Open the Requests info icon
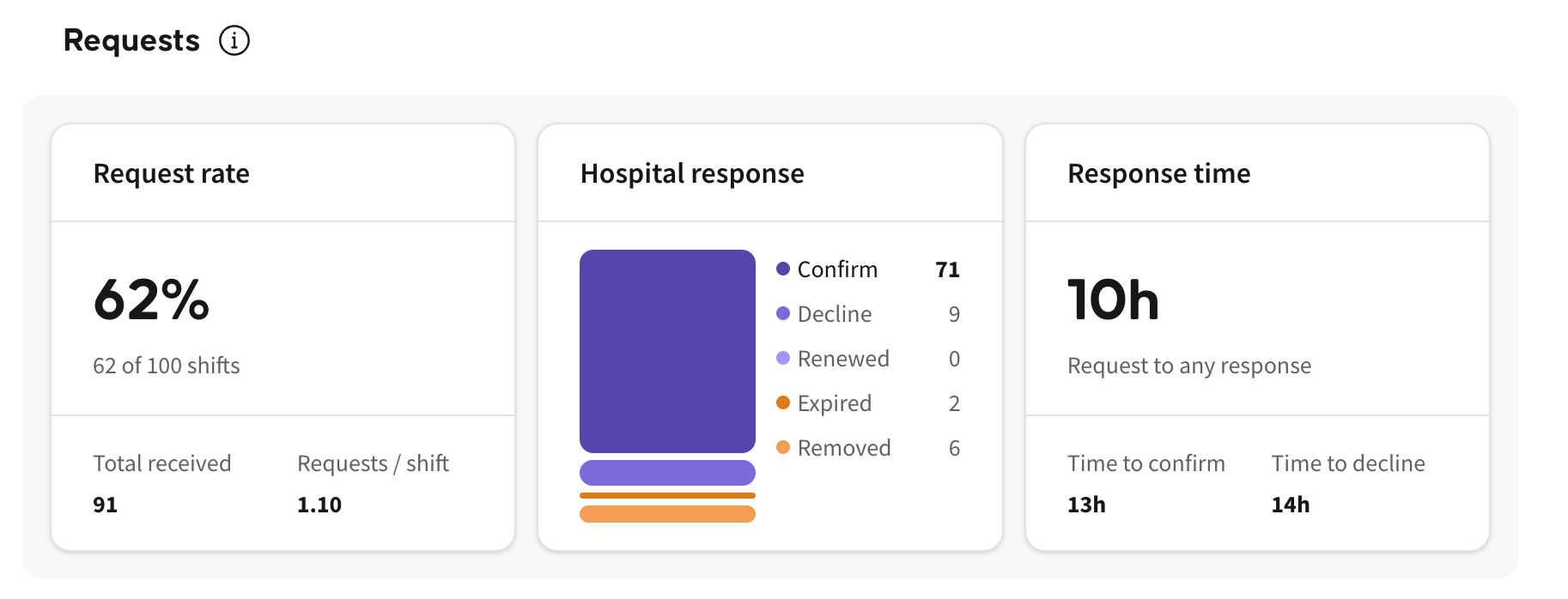This screenshot has width=1568, height=599. (234, 40)
